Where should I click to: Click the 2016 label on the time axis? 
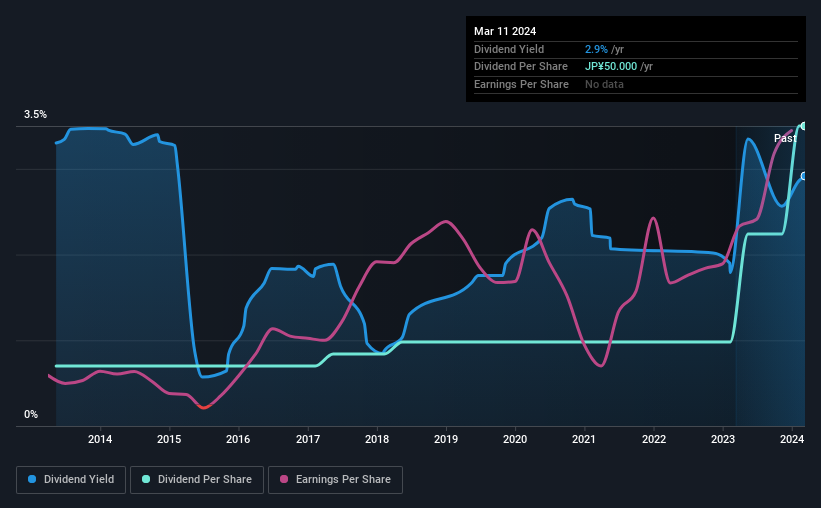coord(238,439)
